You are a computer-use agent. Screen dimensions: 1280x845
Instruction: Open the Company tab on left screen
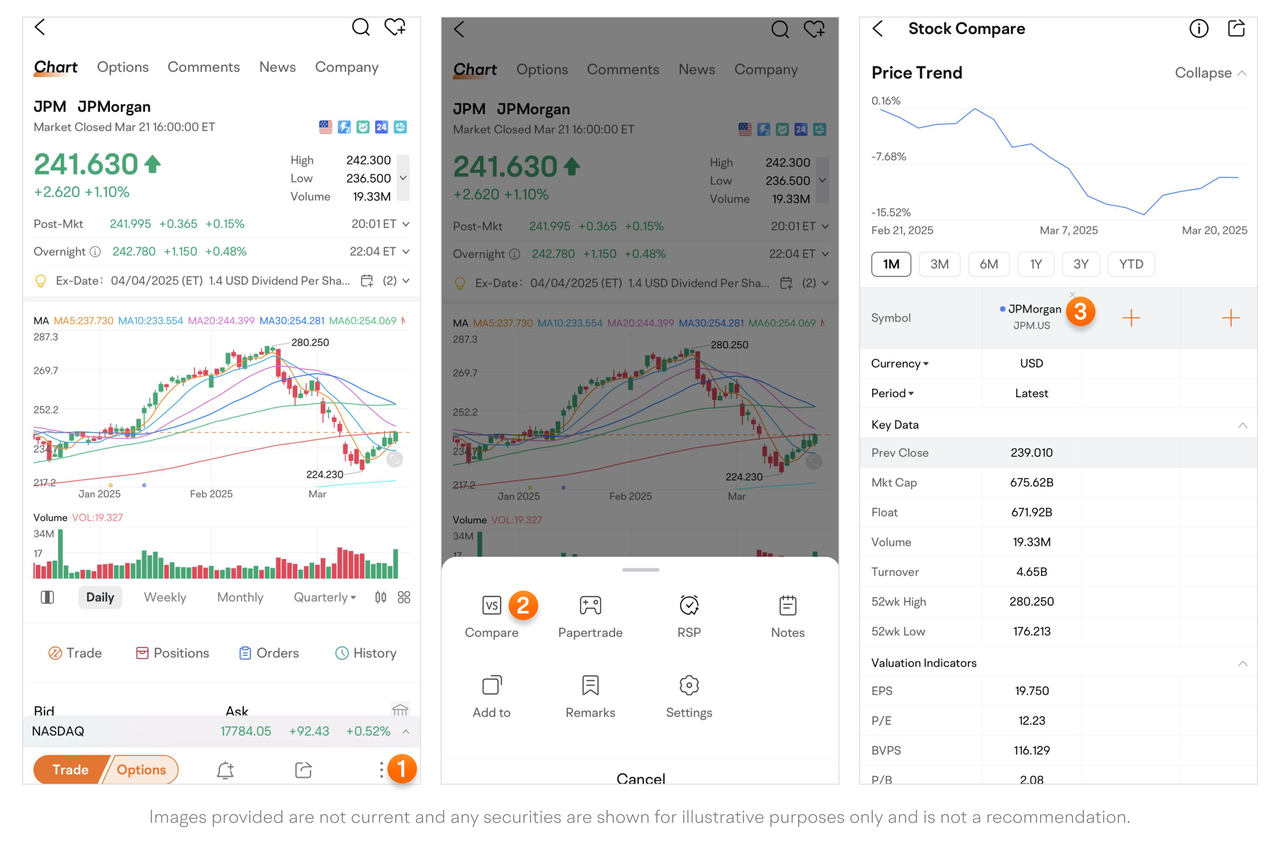[x=347, y=67]
